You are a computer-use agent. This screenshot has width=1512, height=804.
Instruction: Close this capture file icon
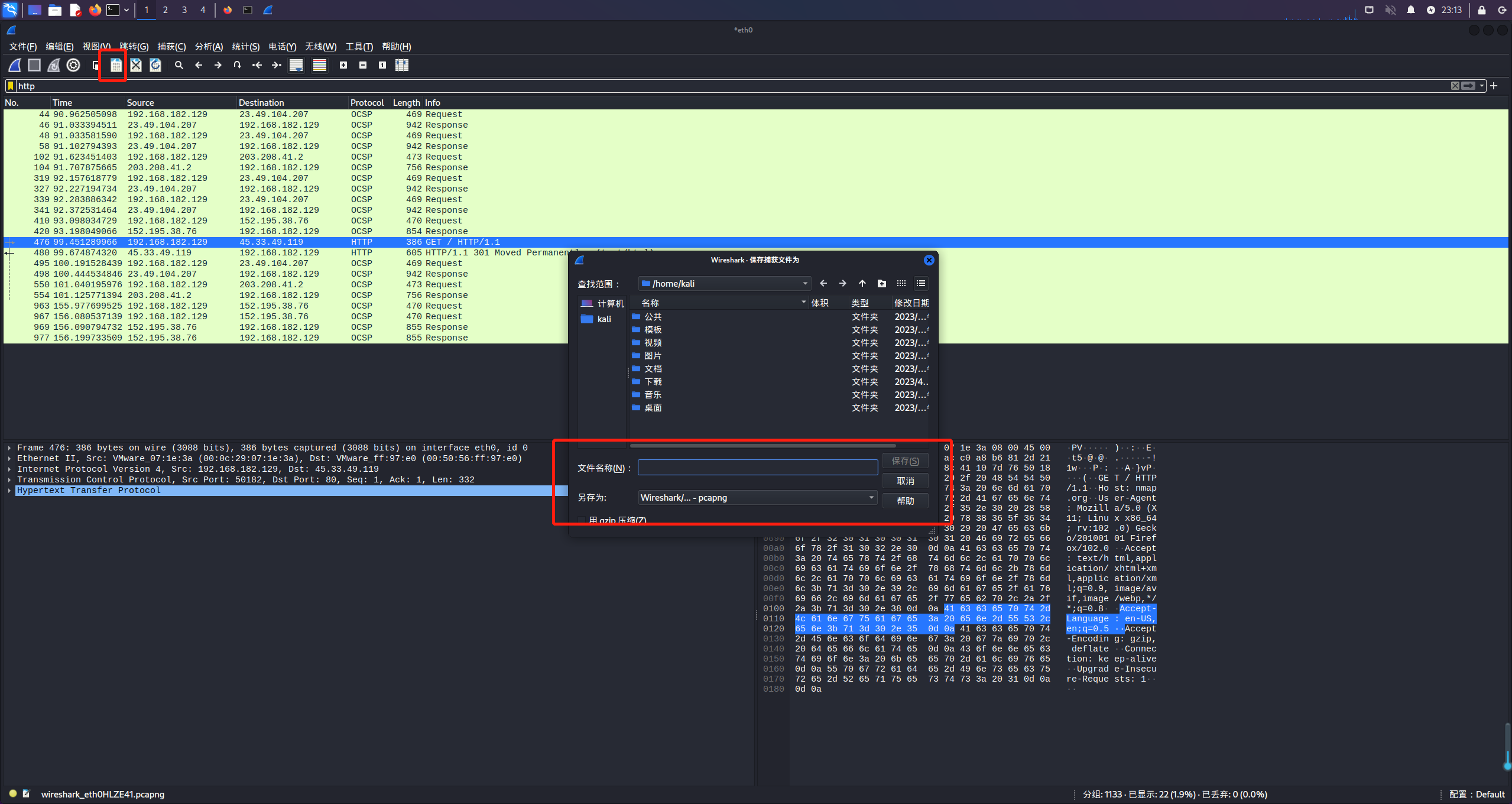136,65
